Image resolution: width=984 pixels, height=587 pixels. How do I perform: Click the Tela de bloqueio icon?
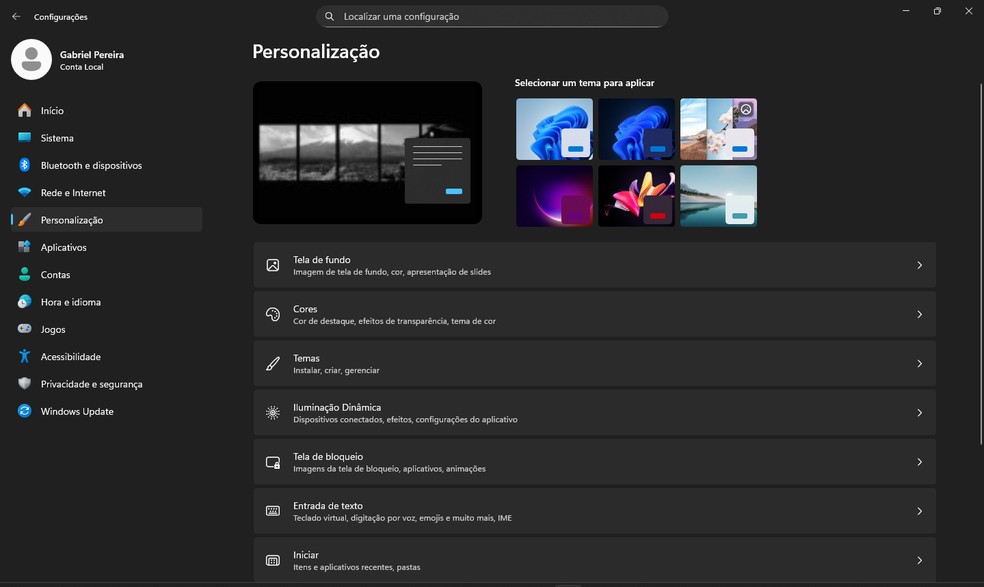tap(272, 461)
